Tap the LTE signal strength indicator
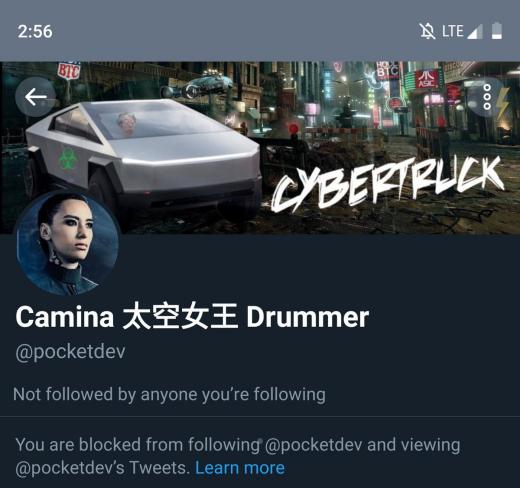Viewport: 520px width, 488px height. 462,31
